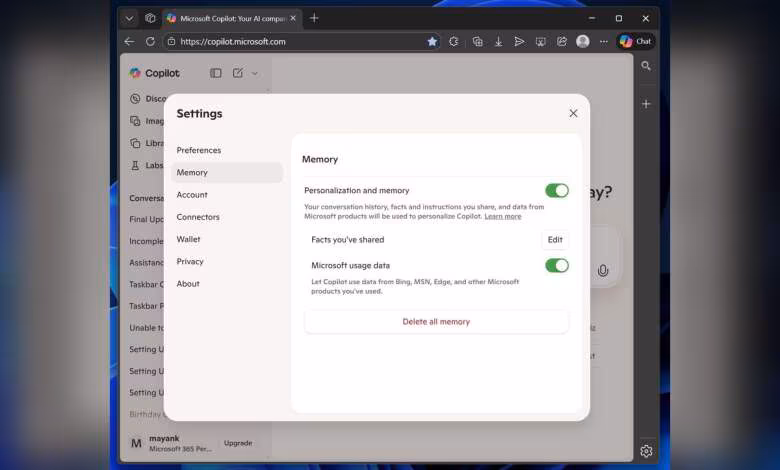Toggle Personalization and memory switch
The width and height of the screenshot is (780, 470).
557,190
